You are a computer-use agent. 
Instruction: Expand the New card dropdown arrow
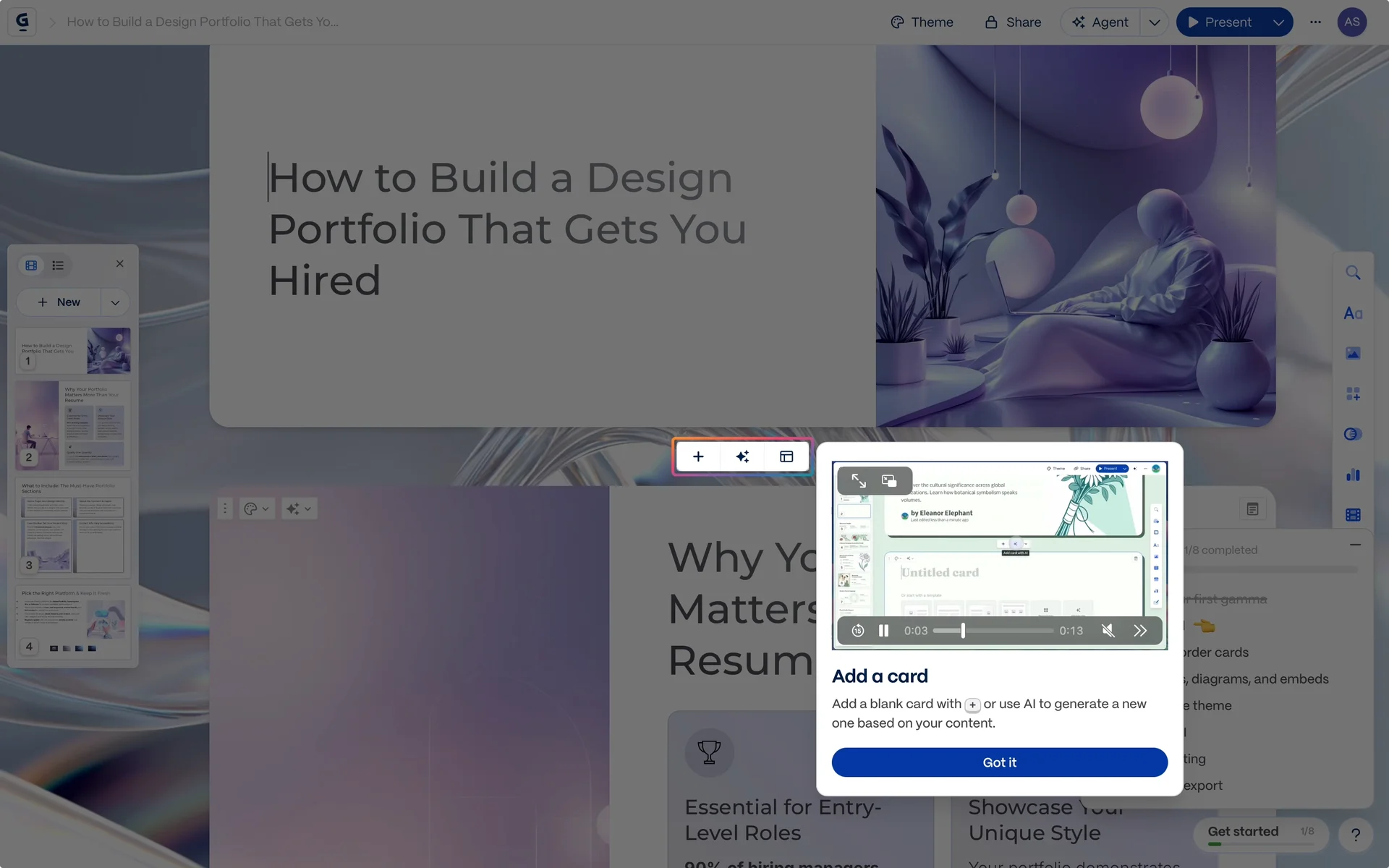115,302
